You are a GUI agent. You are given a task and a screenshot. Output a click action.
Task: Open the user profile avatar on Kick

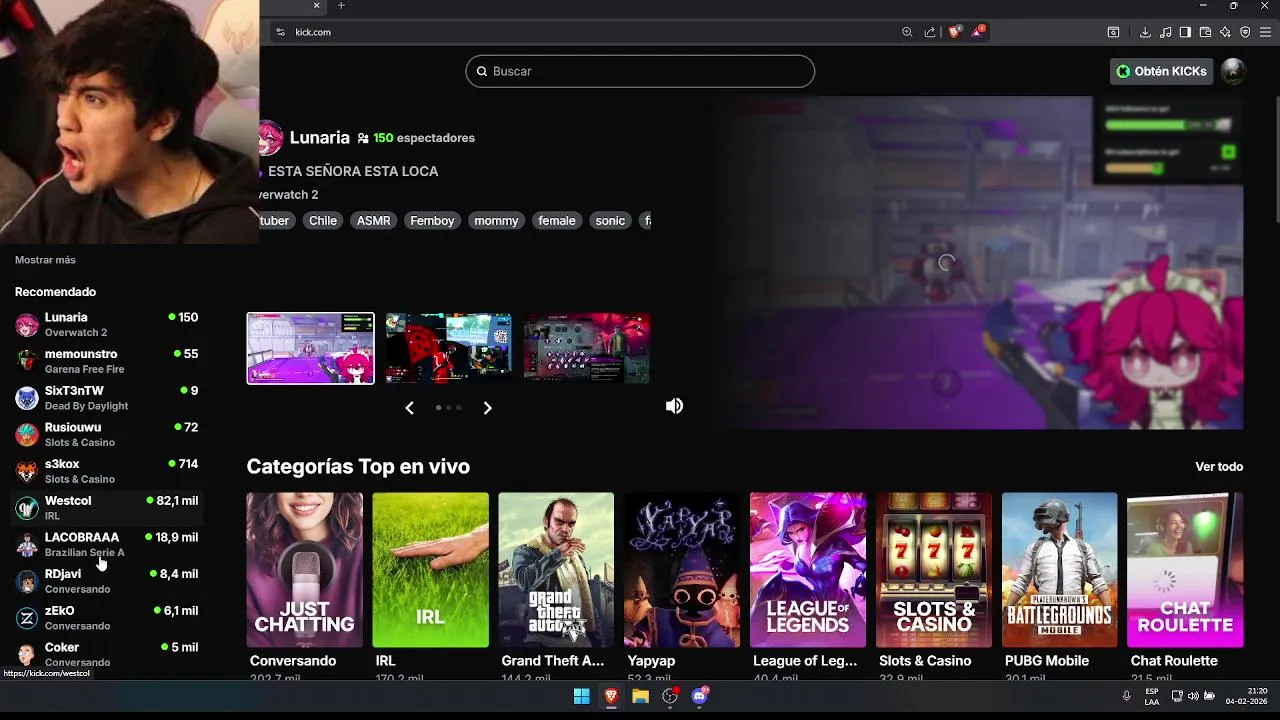[1233, 71]
